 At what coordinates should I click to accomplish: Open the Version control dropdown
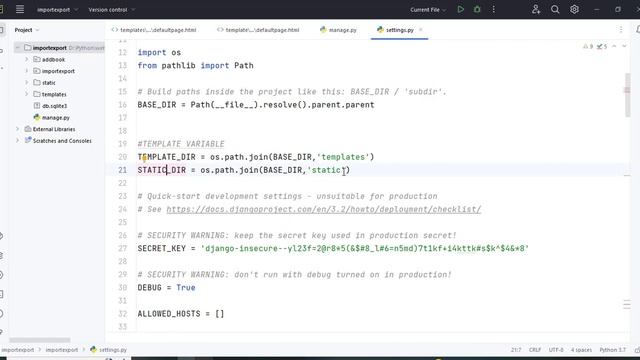click(x=111, y=9)
